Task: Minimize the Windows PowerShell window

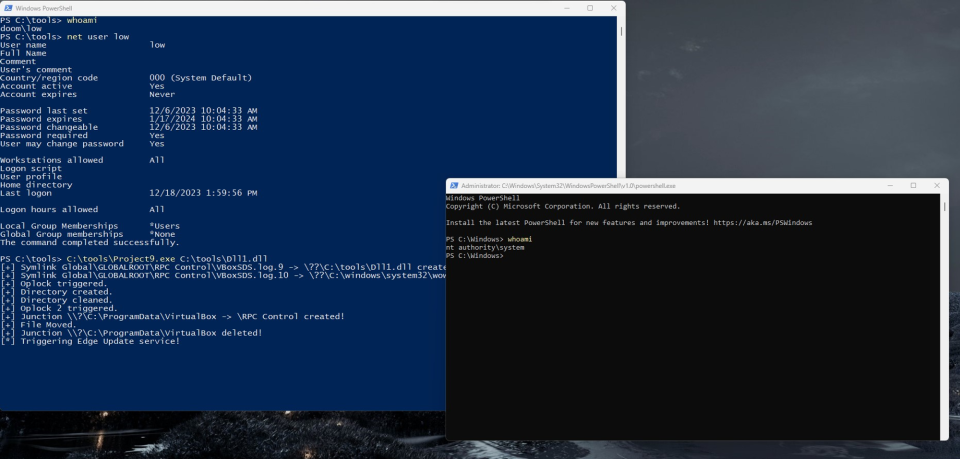Action: click(x=567, y=8)
